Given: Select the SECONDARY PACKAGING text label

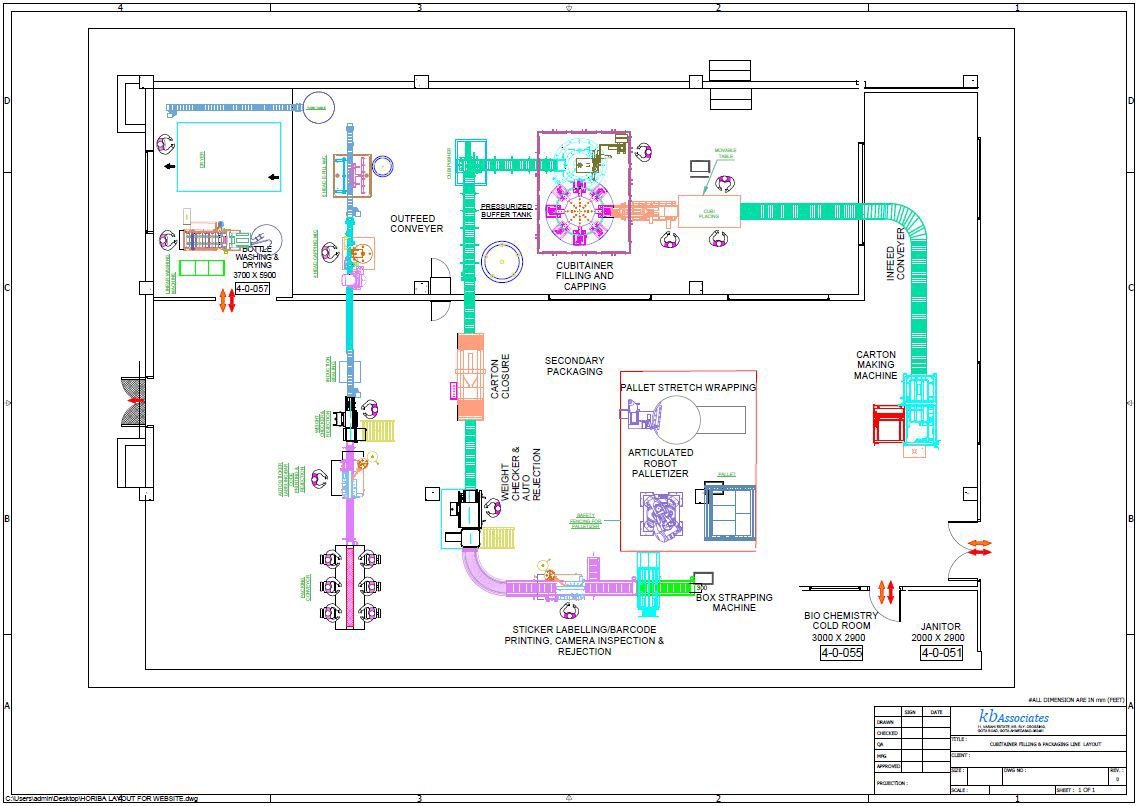Looking at the screenshot, I should 574,366.
